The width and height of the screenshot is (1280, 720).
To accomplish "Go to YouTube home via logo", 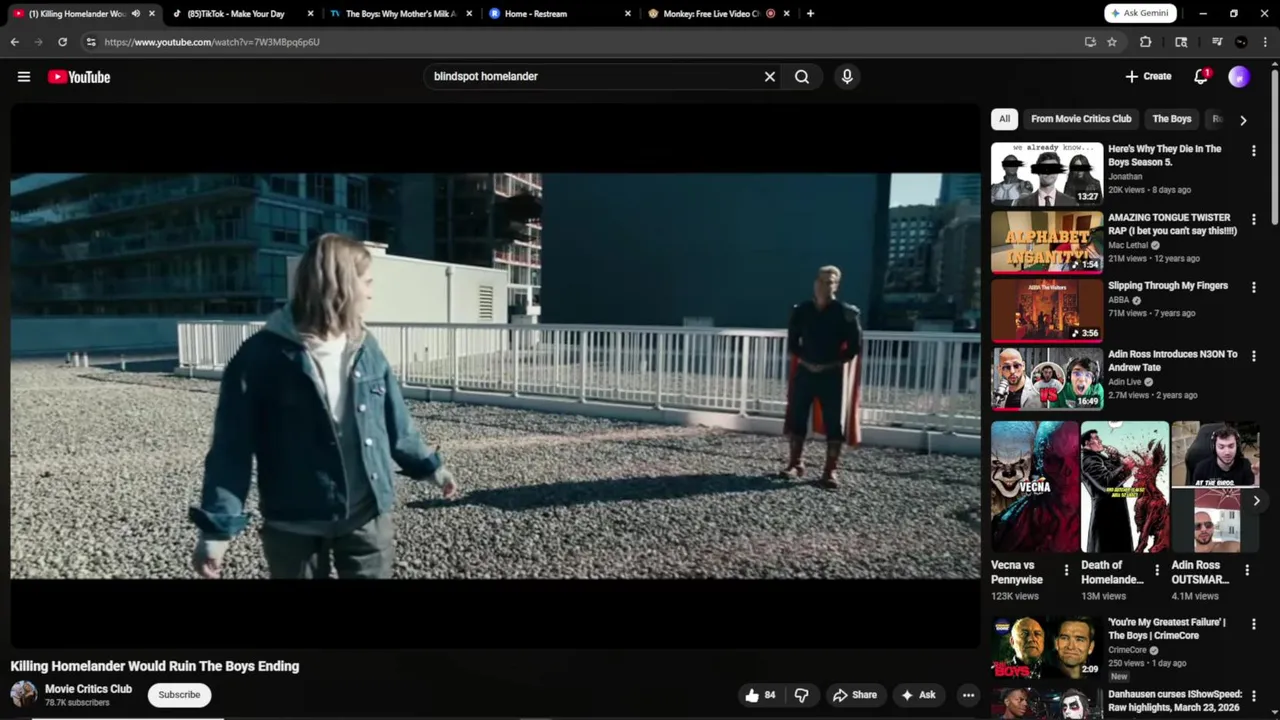I will click(79, 77).
